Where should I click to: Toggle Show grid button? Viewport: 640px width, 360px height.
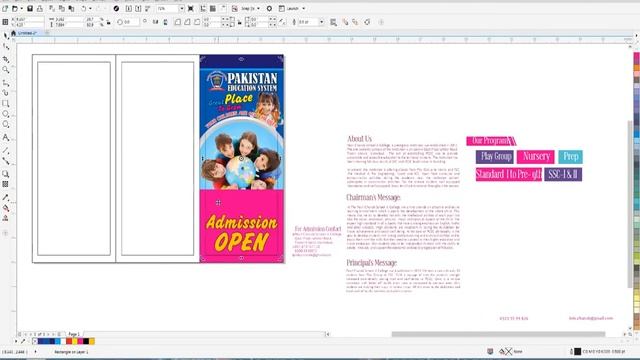point(213,9)
